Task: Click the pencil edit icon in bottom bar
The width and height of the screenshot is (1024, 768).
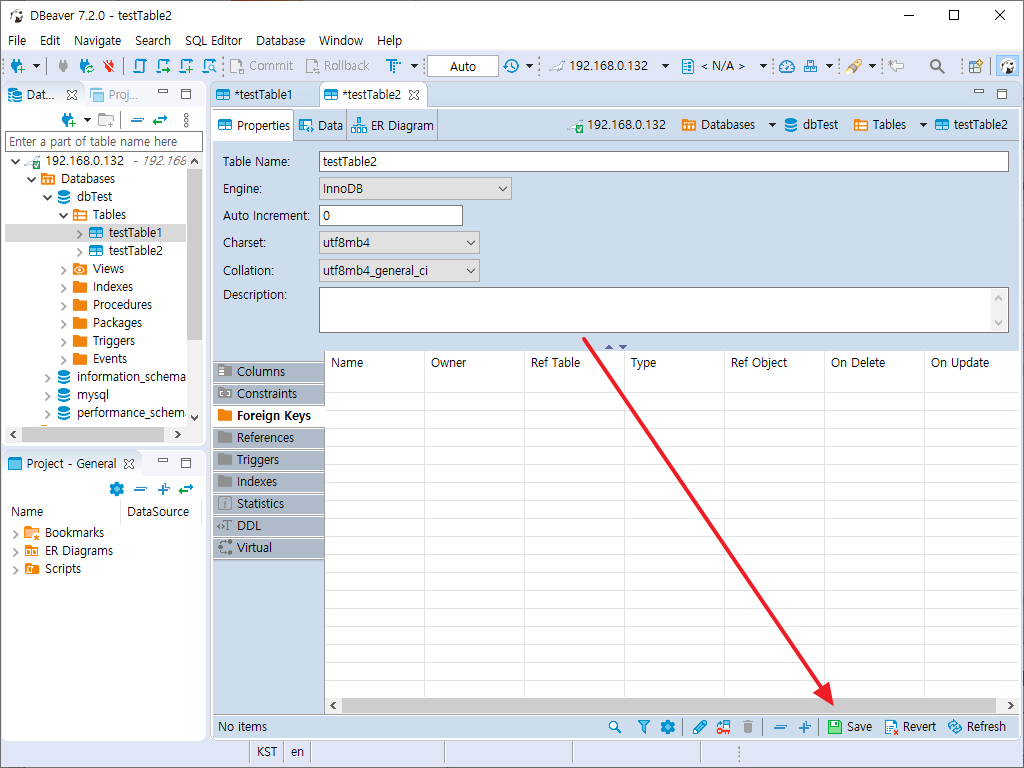Action: pos(699,727)
